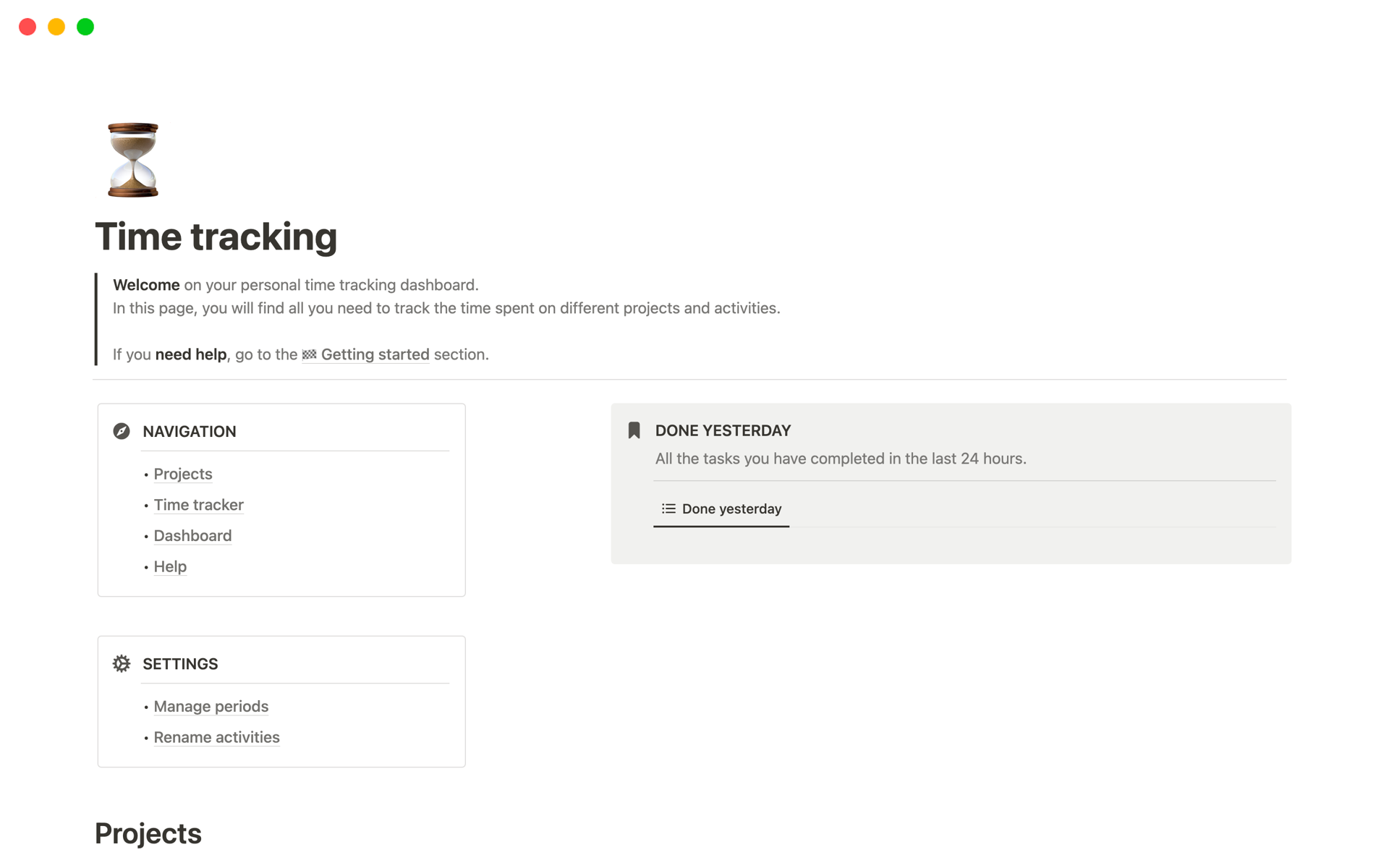Open the Projects navigation link
Image resolution: width=1389 pixels, height=868 pixels.
pyautogui.click(x=183, y=473)
